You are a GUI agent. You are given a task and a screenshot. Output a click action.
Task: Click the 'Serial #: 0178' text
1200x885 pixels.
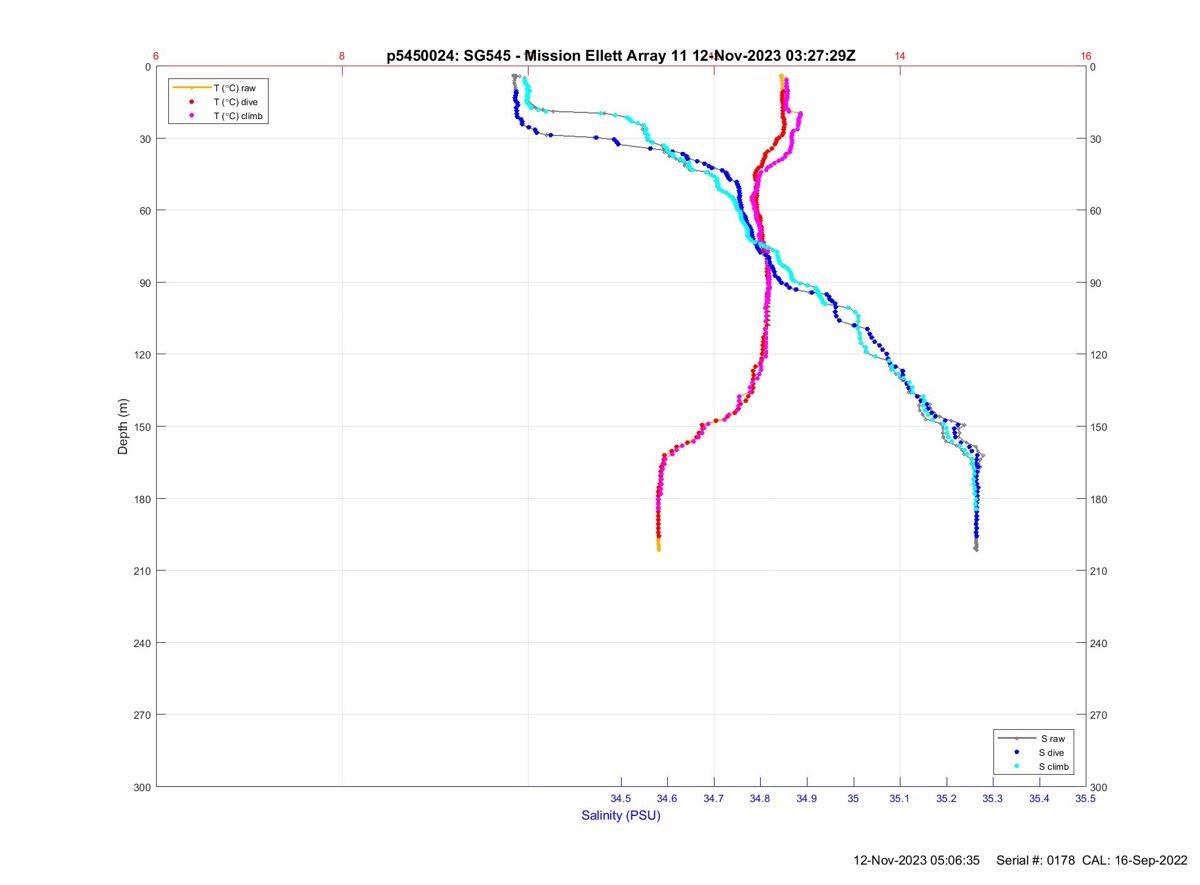(1036, 860)
